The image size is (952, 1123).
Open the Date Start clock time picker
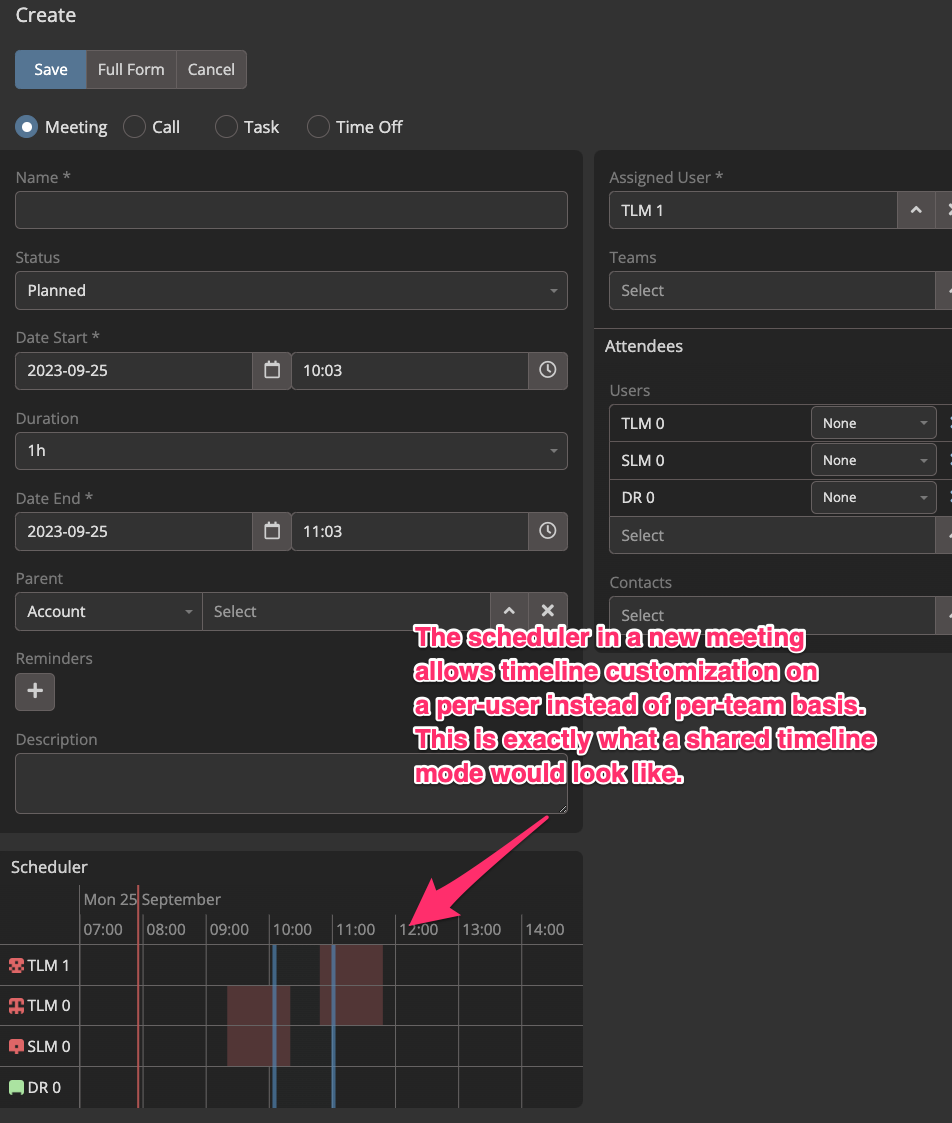point(547,370)
